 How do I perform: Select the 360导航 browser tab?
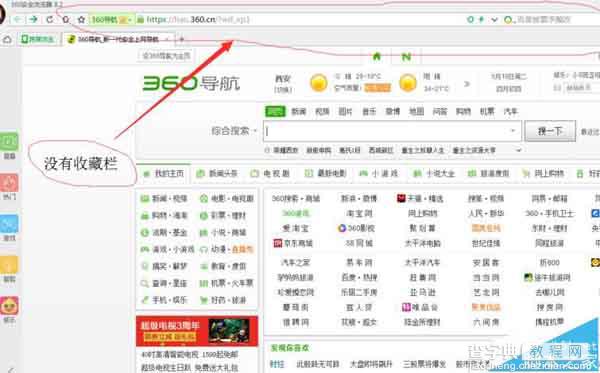click(119, 39)
